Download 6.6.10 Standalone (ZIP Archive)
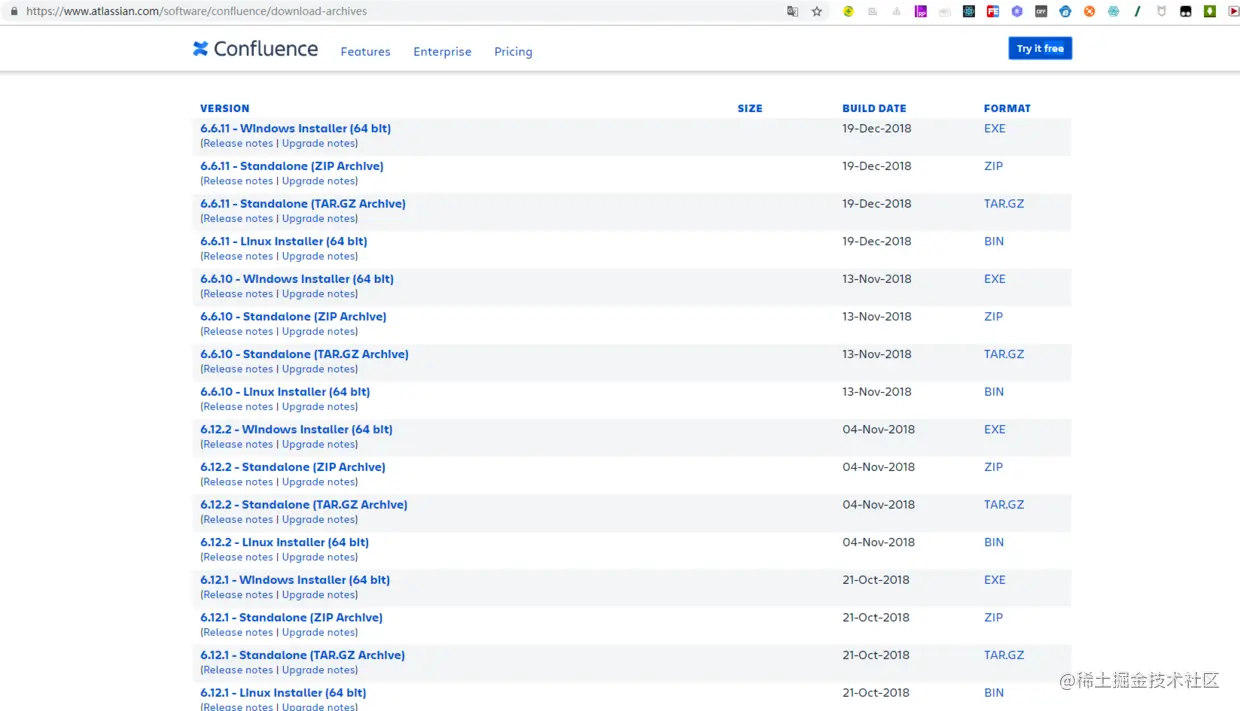 (293, 316)
